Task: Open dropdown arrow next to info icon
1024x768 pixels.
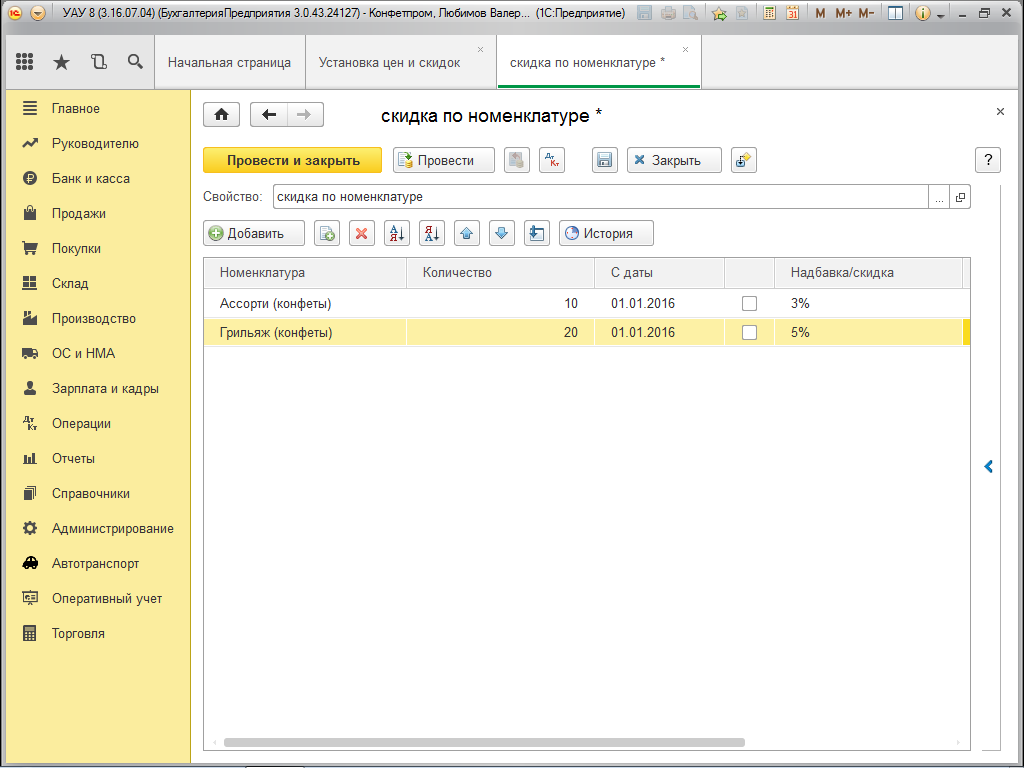Action: pos(941,14)
